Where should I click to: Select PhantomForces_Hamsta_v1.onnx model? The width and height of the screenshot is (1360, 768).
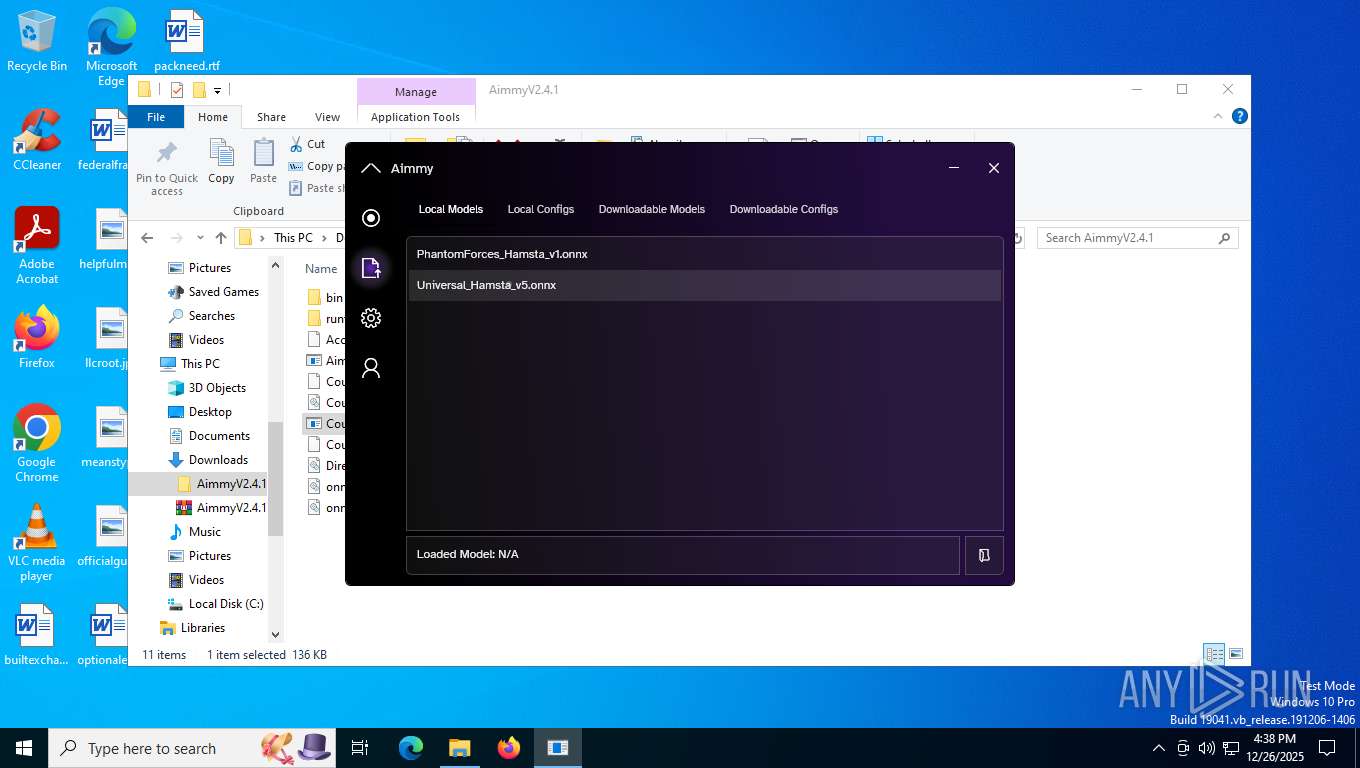click(704, 254)
